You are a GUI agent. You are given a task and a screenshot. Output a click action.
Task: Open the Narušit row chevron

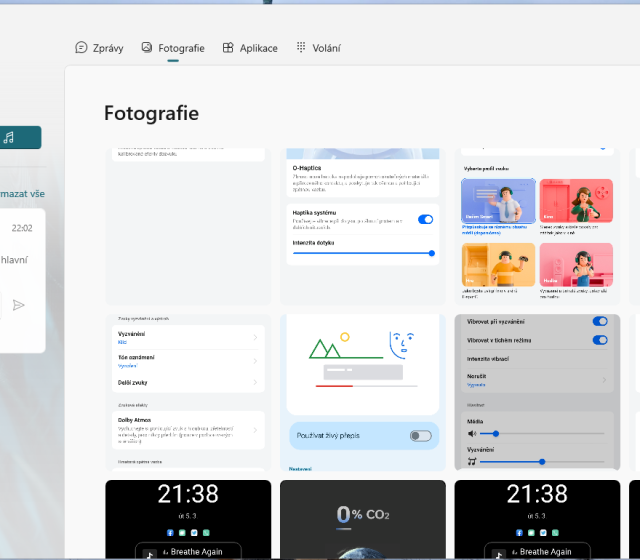pyautogui.click(x=602, y=380)
